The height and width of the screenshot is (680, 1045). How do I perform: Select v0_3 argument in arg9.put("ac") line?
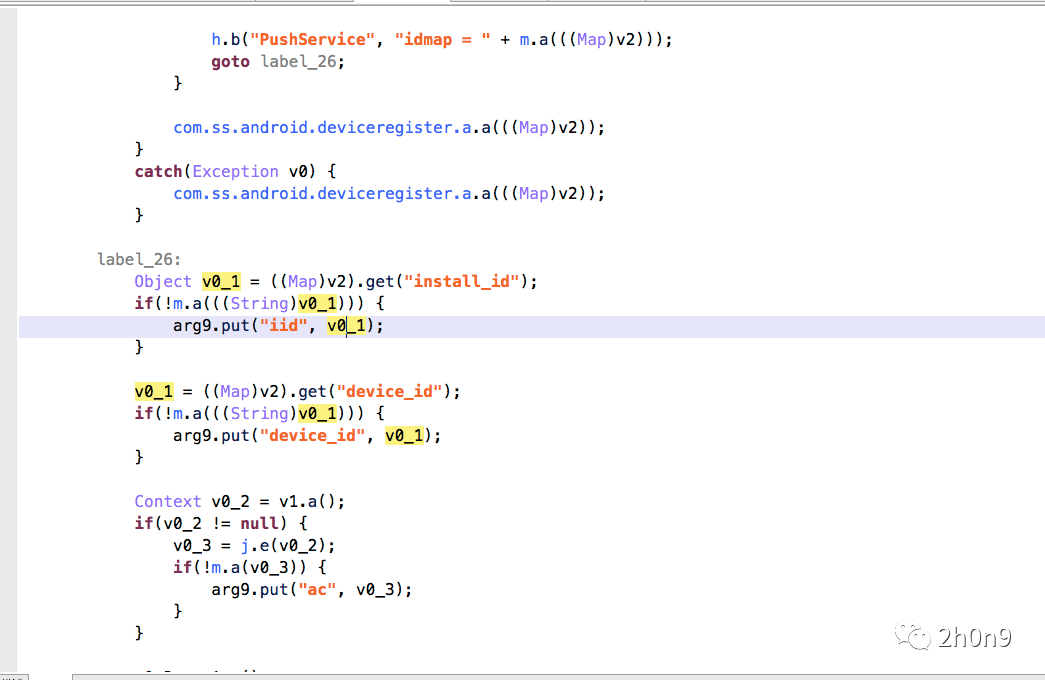click(x=375, y=589)
